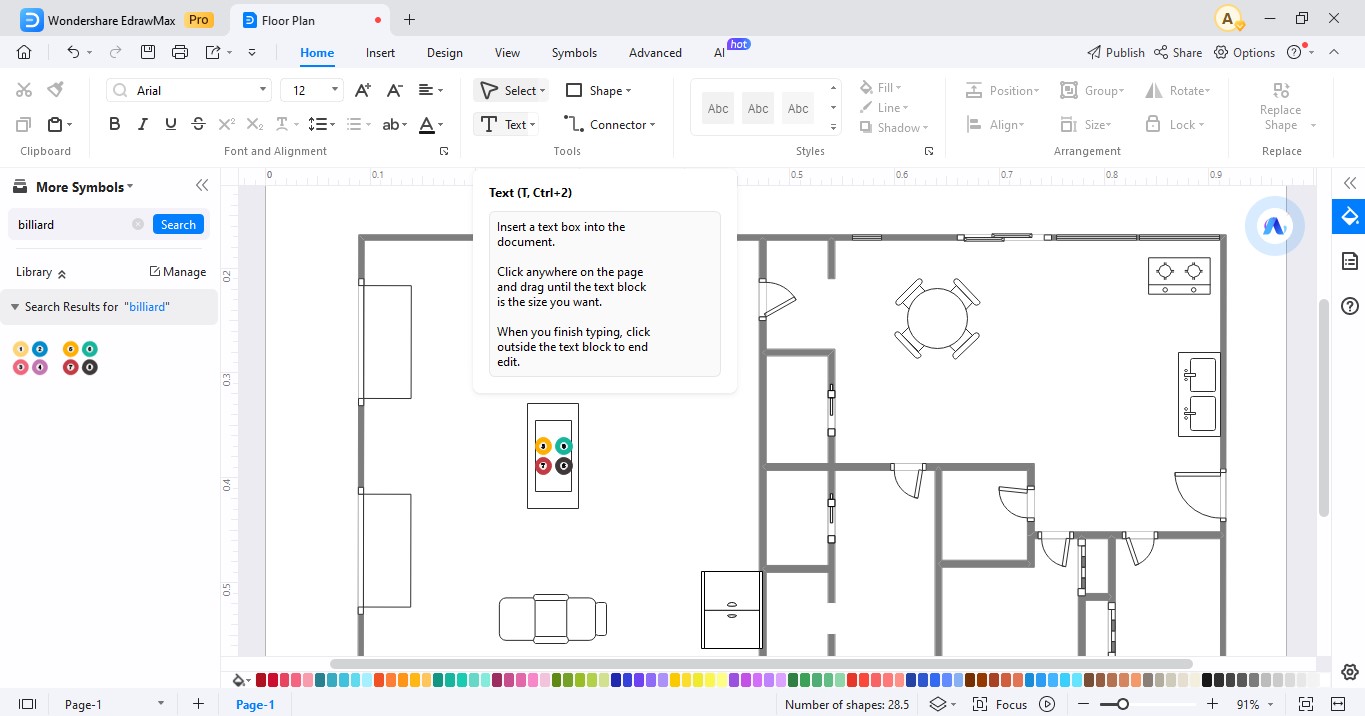Switch to the View tab
This screenshot has width=1365, height=716.
point(507,53)
